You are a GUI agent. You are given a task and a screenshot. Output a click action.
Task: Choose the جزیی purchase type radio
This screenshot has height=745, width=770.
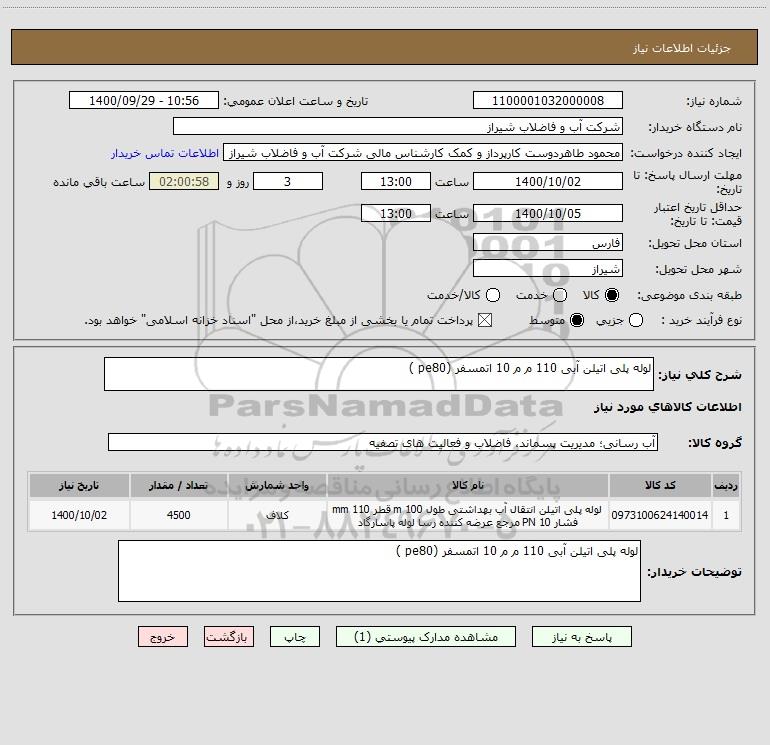pyautogui.click(x=636, y=320)
